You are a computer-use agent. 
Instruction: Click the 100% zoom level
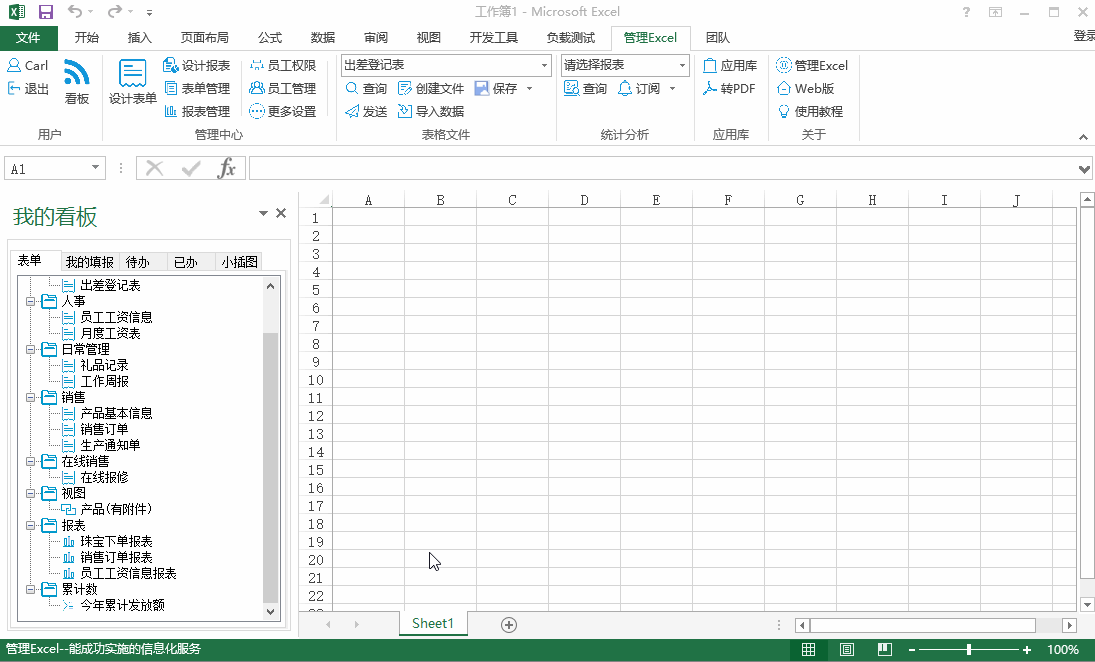coord(1062,649)
